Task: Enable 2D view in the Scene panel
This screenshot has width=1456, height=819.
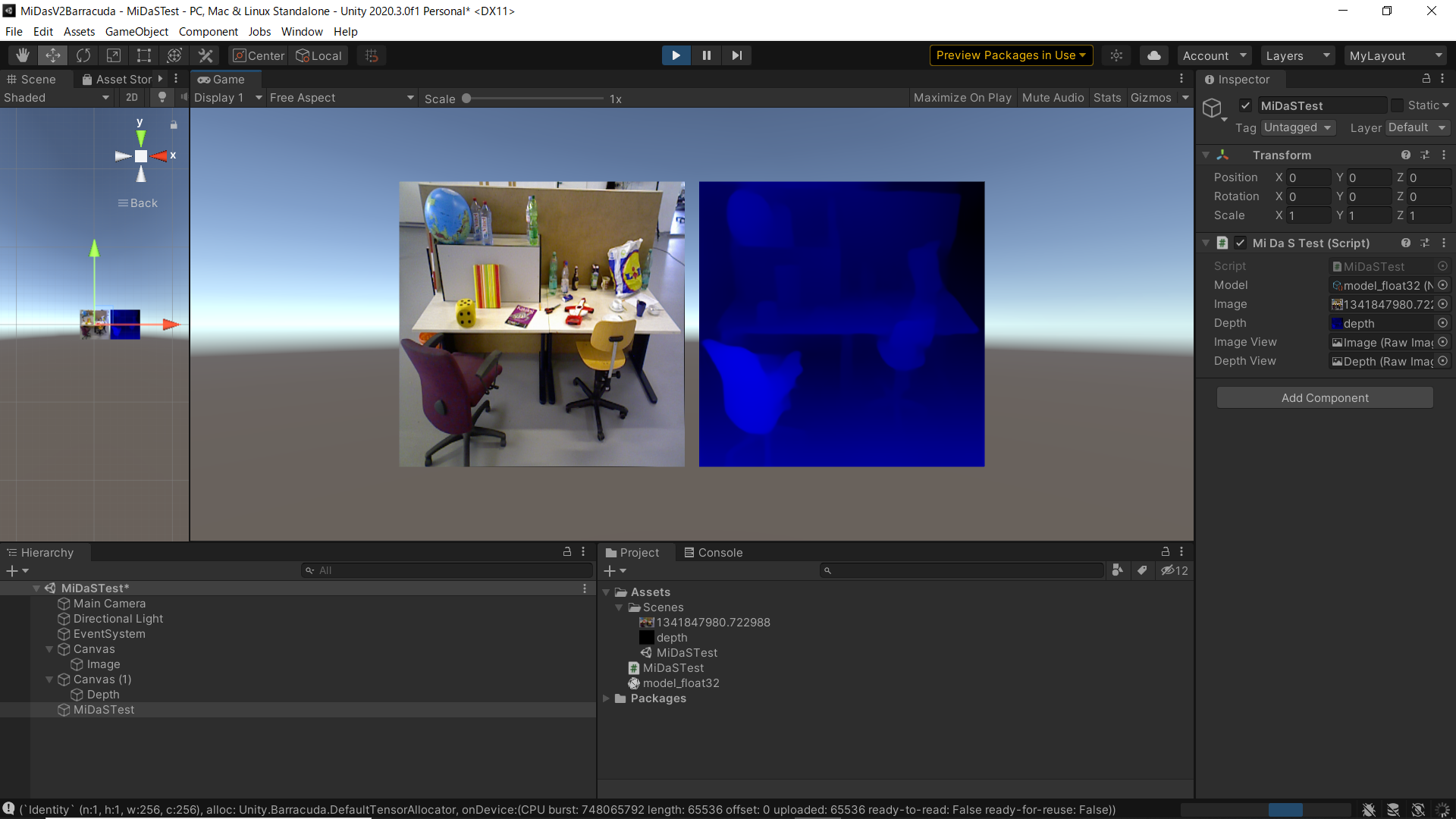Action: point(131,97)
